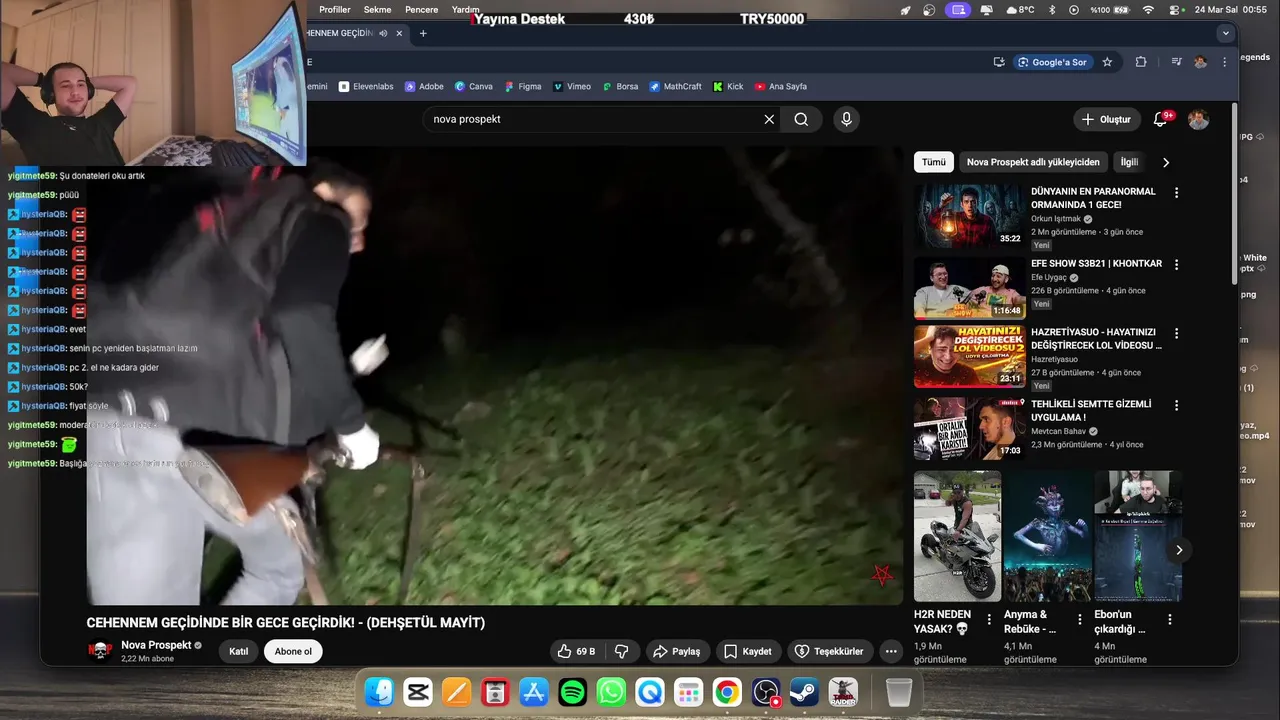Open a new Chrome tab with plus
The width and height of the screenshot is (1280, 720).
pyautogui.click(x=423, y=33)
